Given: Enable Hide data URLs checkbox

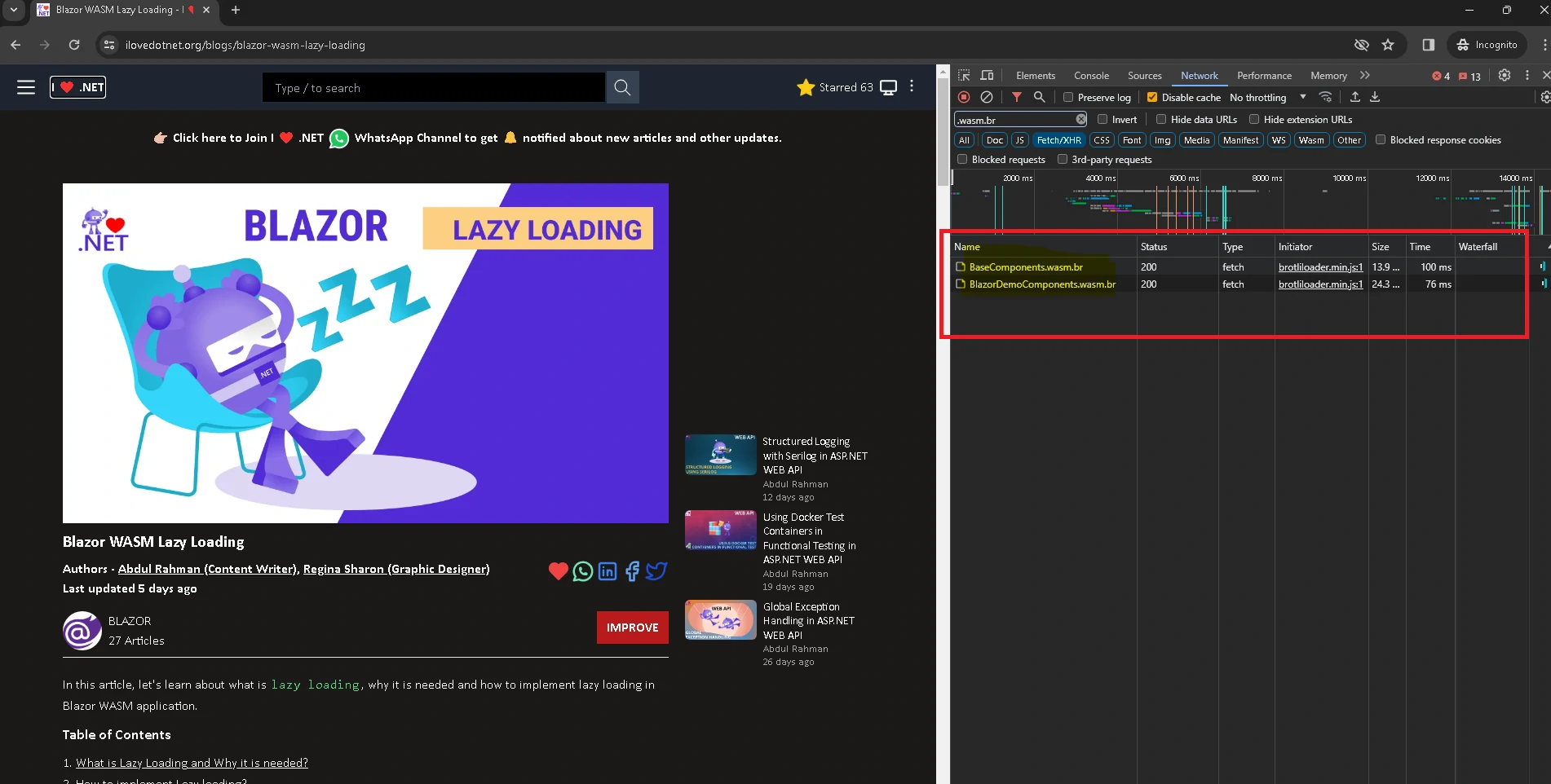Looking at the screenshot, I should click(x=1161, y=119).
